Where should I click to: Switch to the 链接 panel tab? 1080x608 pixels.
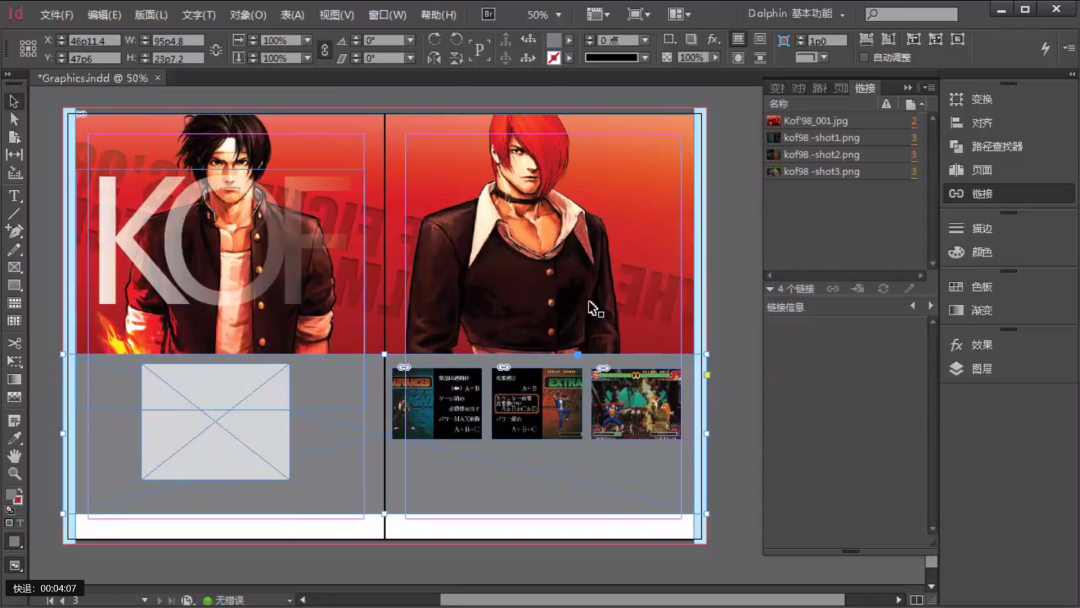coord(865,88)
